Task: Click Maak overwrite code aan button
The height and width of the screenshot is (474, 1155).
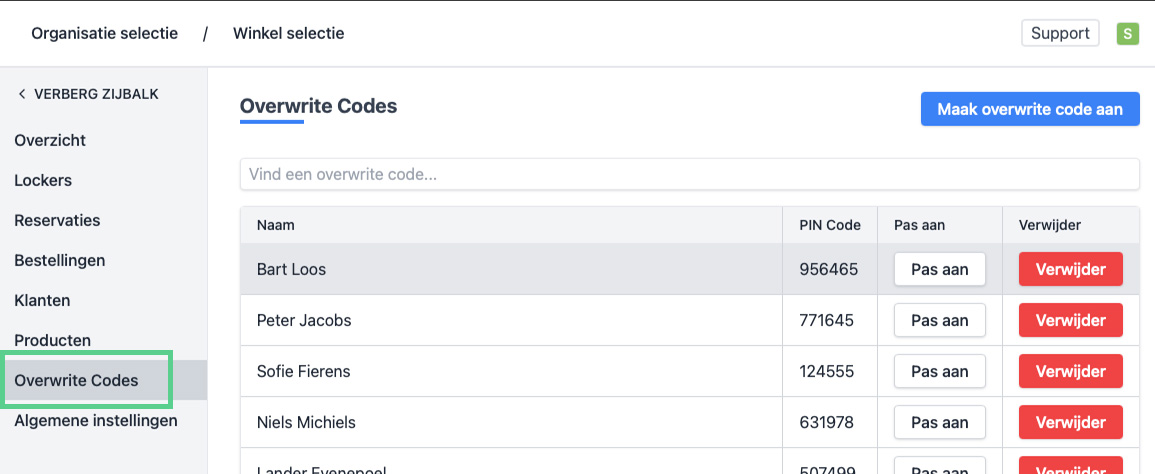Action: [1030, 109]
